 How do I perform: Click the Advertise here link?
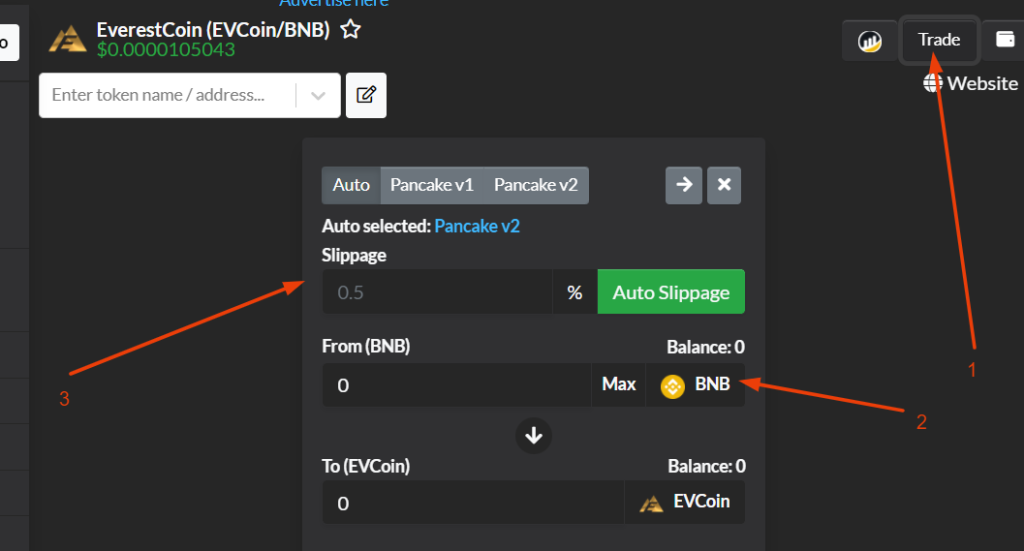click(334, 3)
